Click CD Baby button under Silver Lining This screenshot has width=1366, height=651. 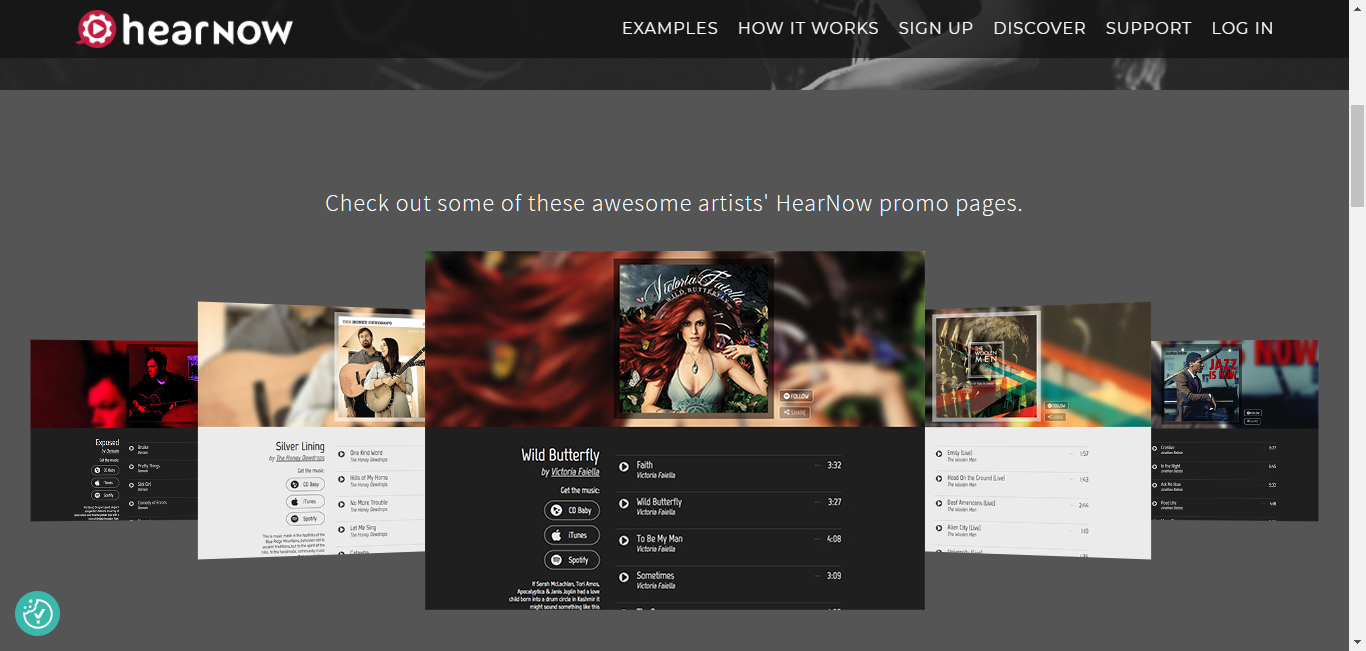pos(305,484)
